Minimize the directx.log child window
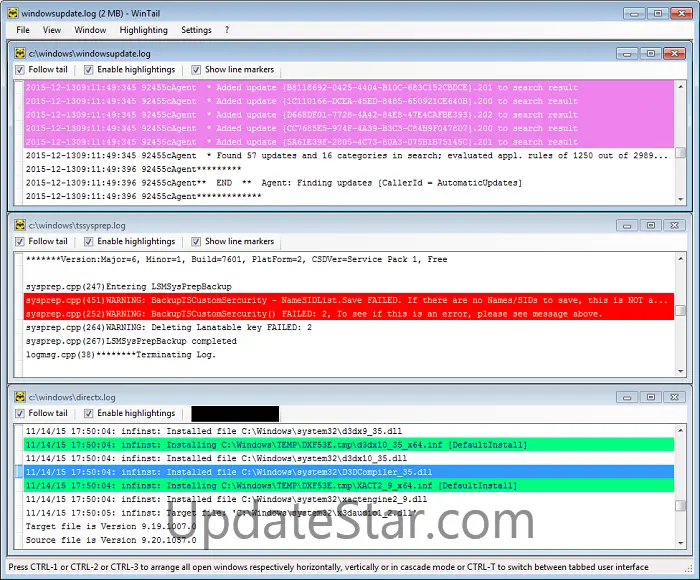This screenshot has width=700, height=580. [x=627, y=397]
